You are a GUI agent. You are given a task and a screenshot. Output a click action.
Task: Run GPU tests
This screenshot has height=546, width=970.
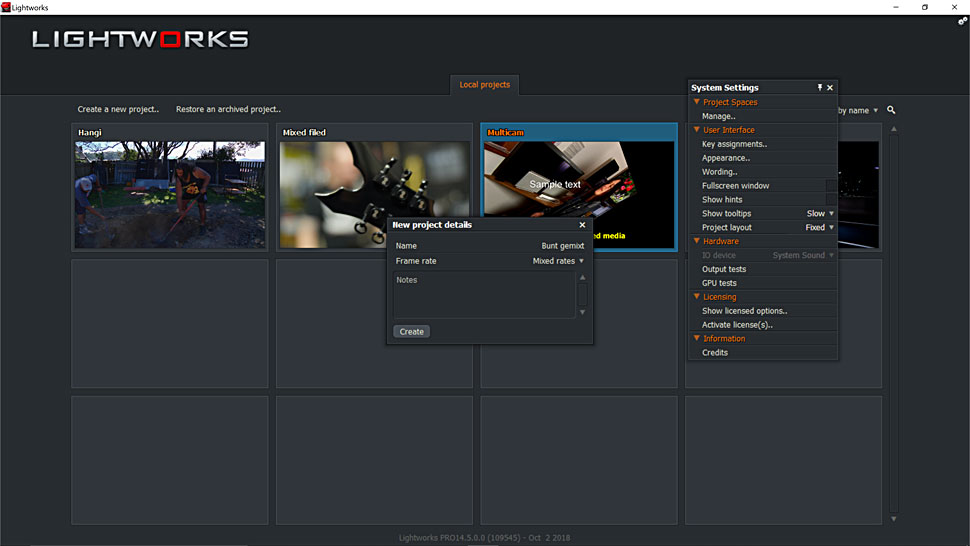(719, 283)
